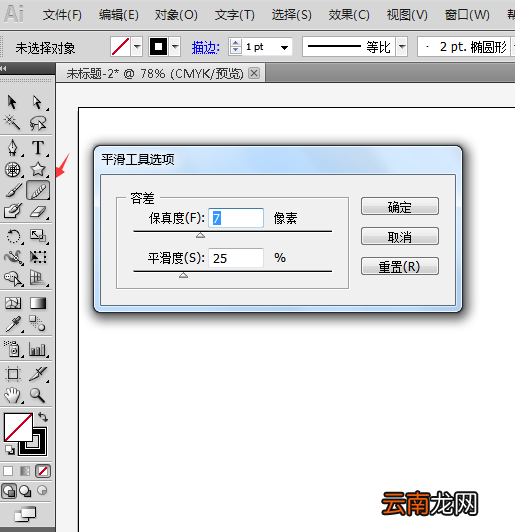
Task: Open the 等比 stroke profile dropdown
Action: point(402,46)
